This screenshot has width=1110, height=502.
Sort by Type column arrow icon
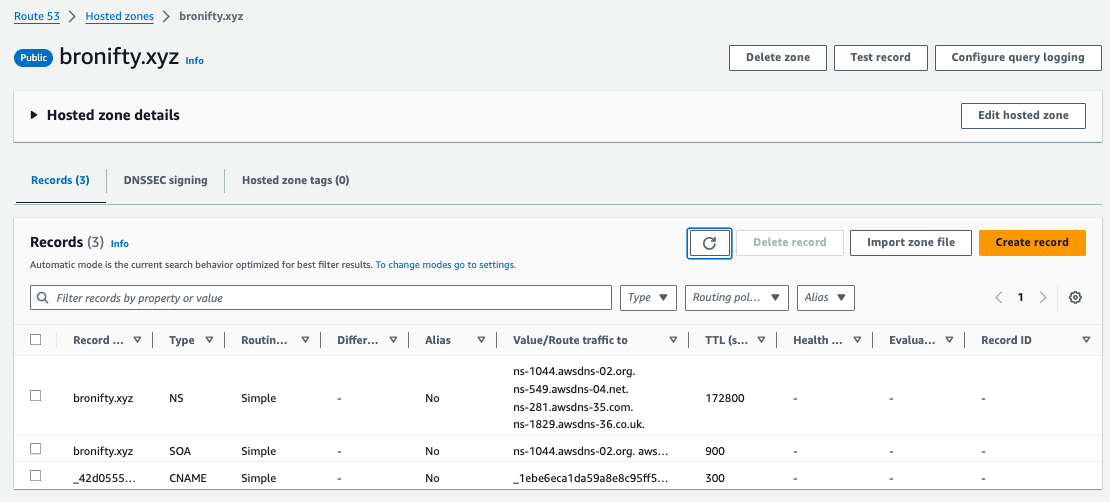tap(209, 340)
